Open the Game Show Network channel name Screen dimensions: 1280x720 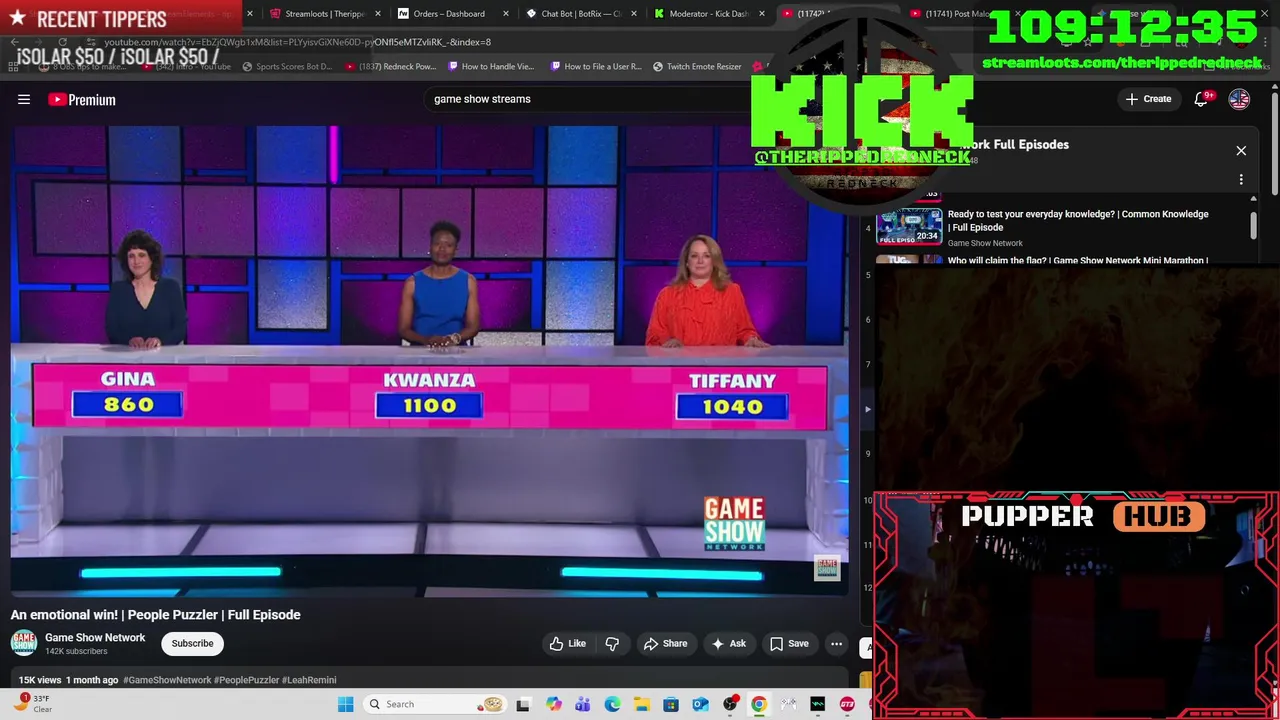pos(95,638)
